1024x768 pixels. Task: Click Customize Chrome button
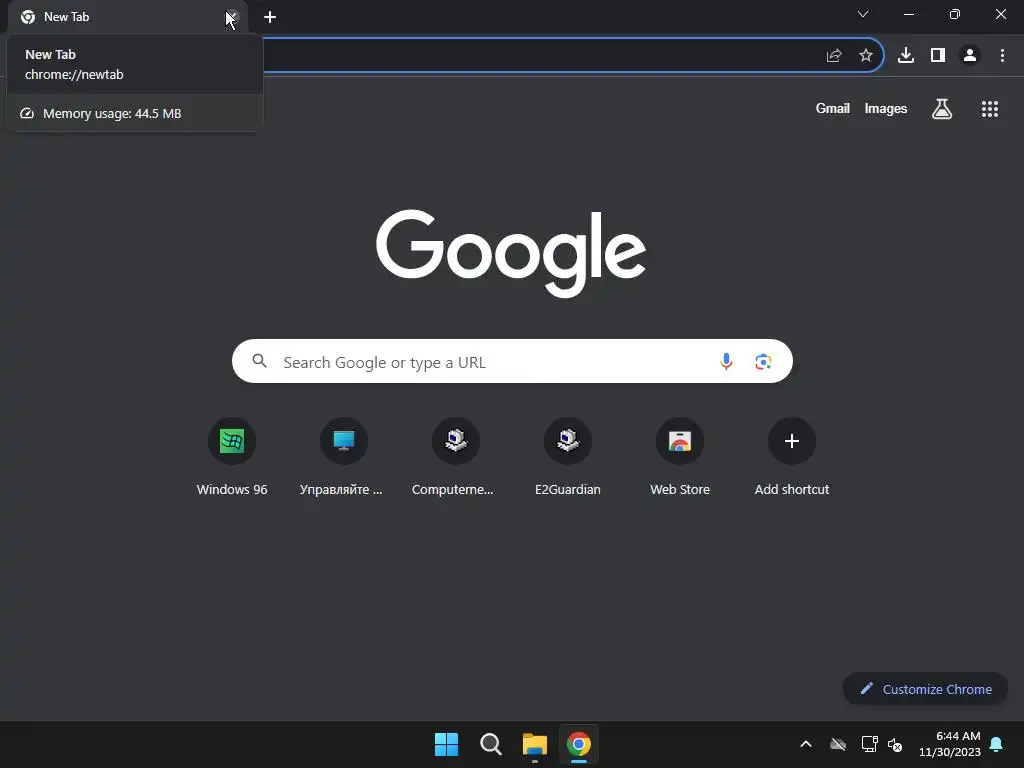[925, 689]
